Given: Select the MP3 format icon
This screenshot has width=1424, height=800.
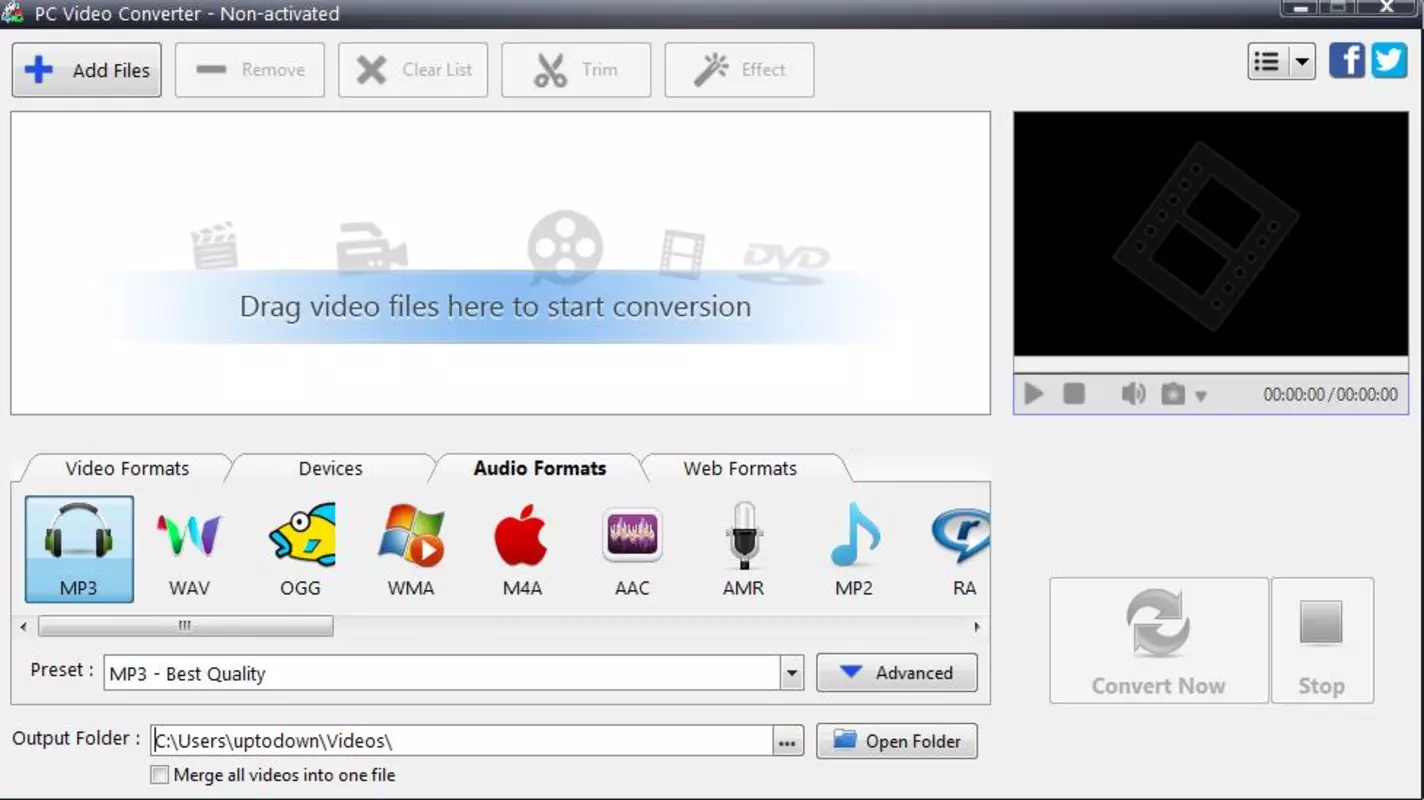Looking at the screenshot, I should [79, 549].
